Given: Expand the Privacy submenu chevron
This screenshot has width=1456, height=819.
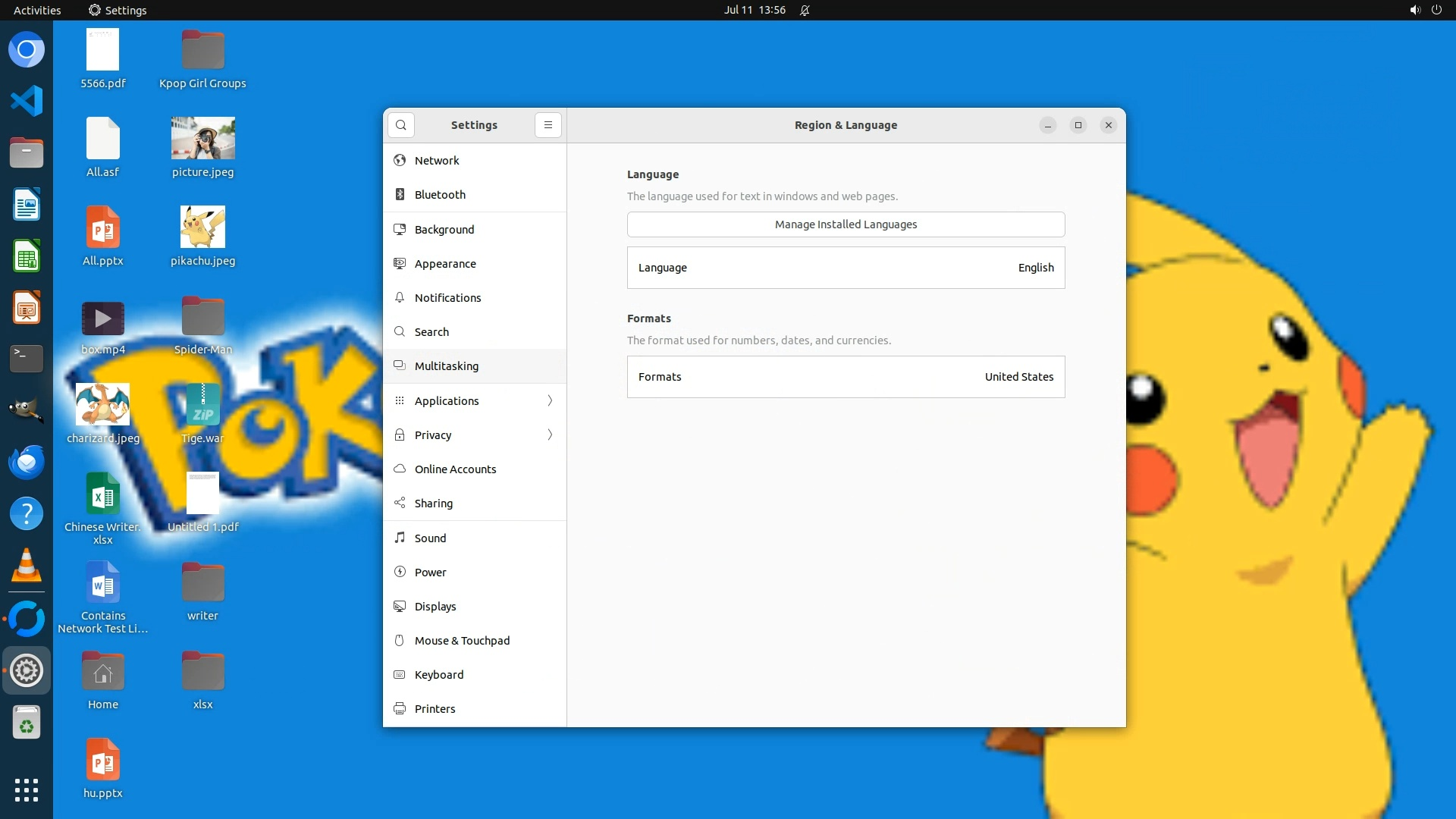Looking at the screenshot, I should (550, 435).
